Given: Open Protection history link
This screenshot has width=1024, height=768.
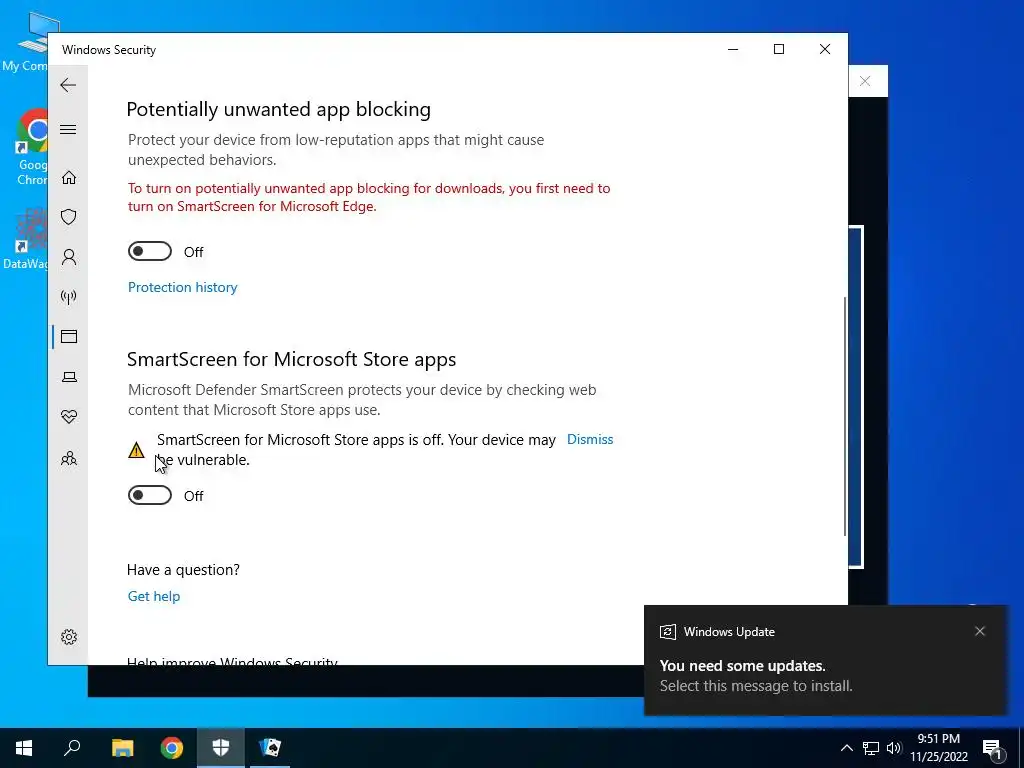Looking at the screenshot, I should (182, 287).
